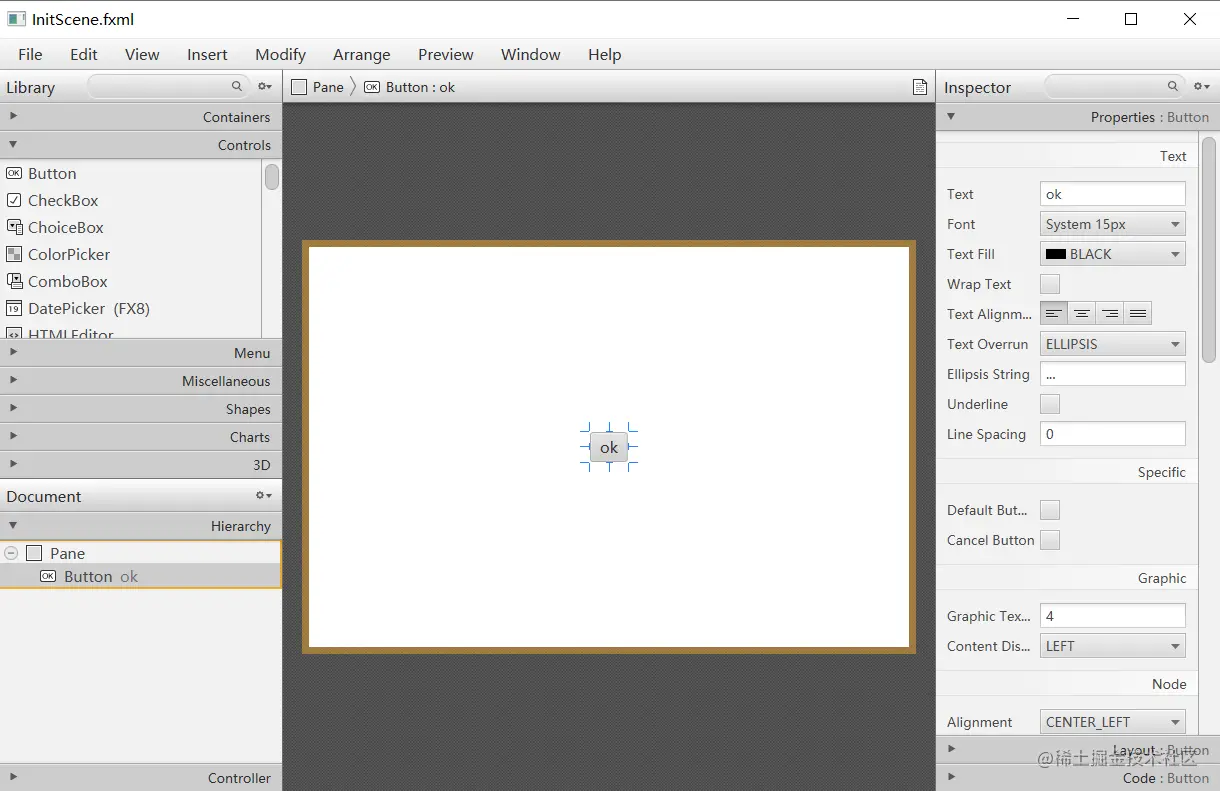Click the center text alignment icon
The width and height of the screenshot is (1220, 791).
point(1081,312)
